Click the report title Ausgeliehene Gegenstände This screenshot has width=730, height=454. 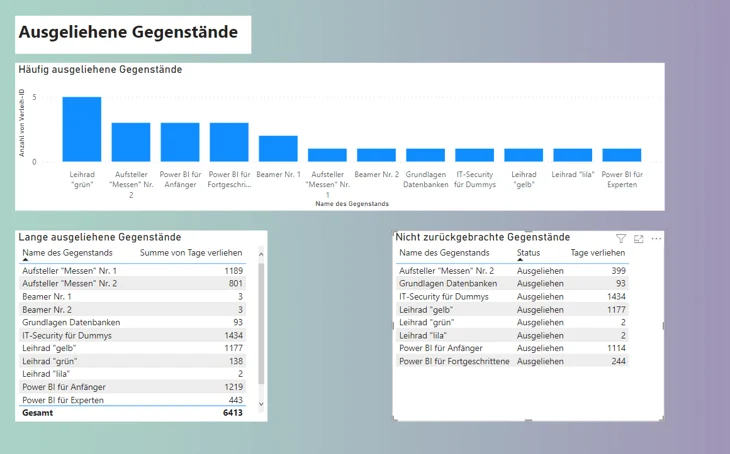128,32
